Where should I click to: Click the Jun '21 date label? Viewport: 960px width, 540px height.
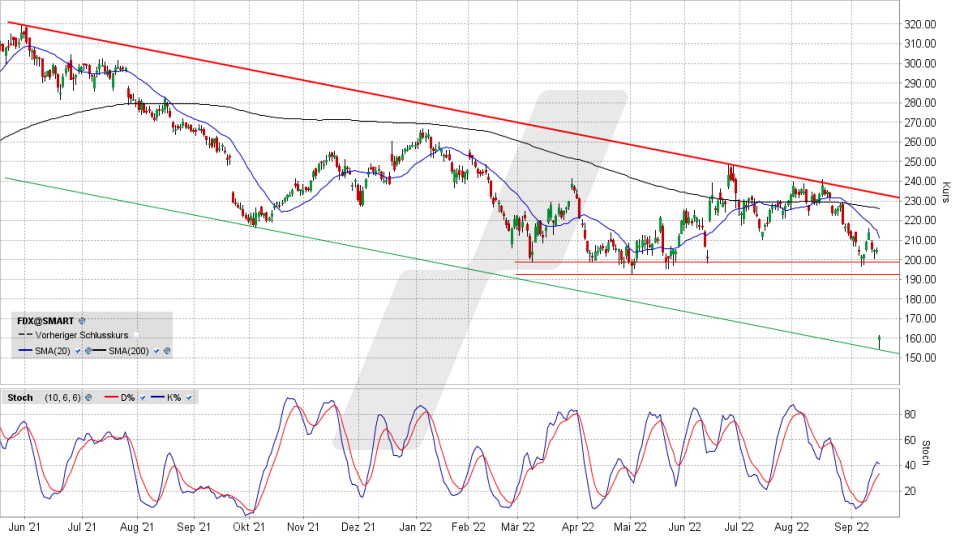[26, 527]
